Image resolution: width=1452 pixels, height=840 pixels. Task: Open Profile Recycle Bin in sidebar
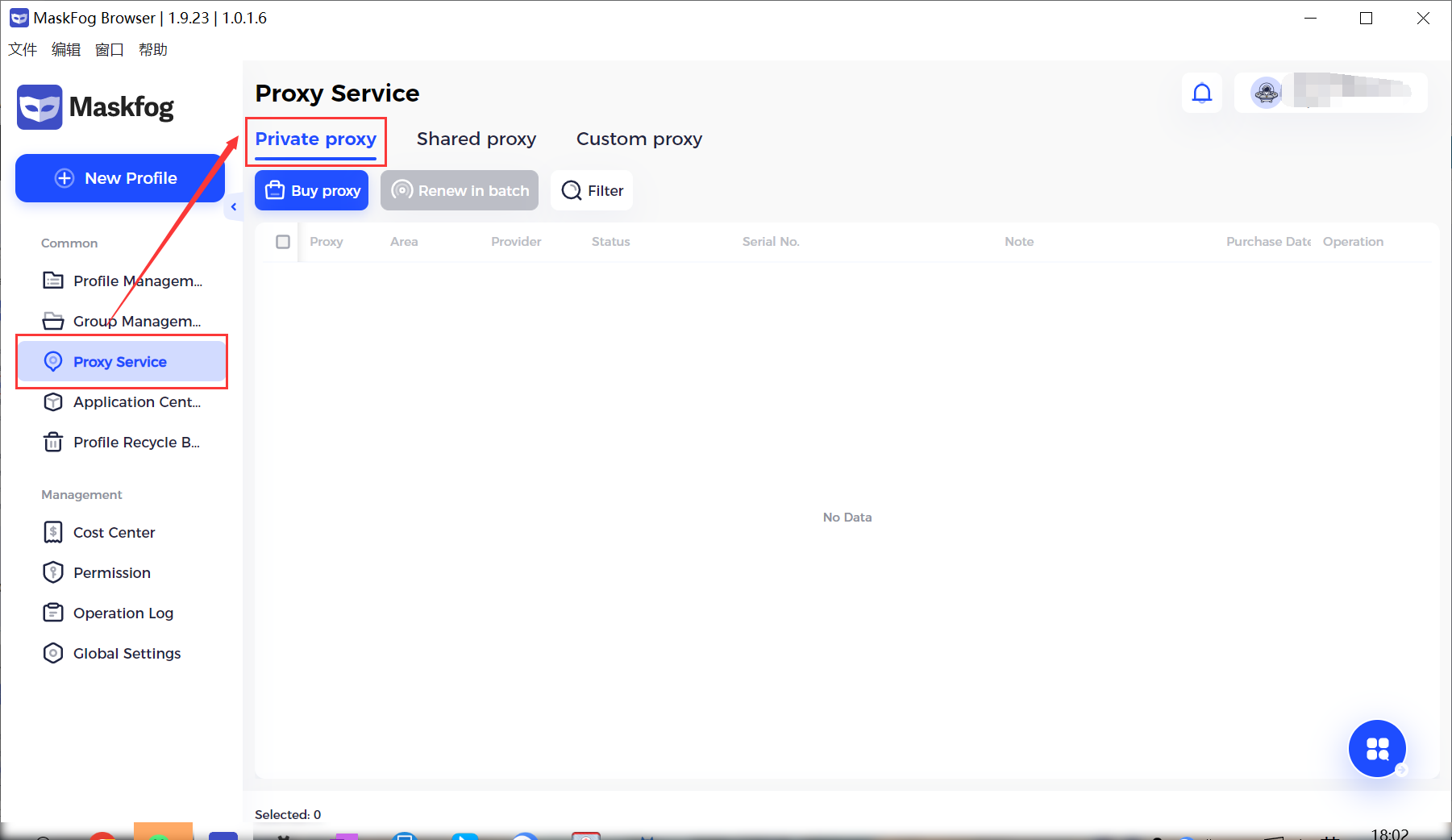pyautogui.click(x=122, y=442)
